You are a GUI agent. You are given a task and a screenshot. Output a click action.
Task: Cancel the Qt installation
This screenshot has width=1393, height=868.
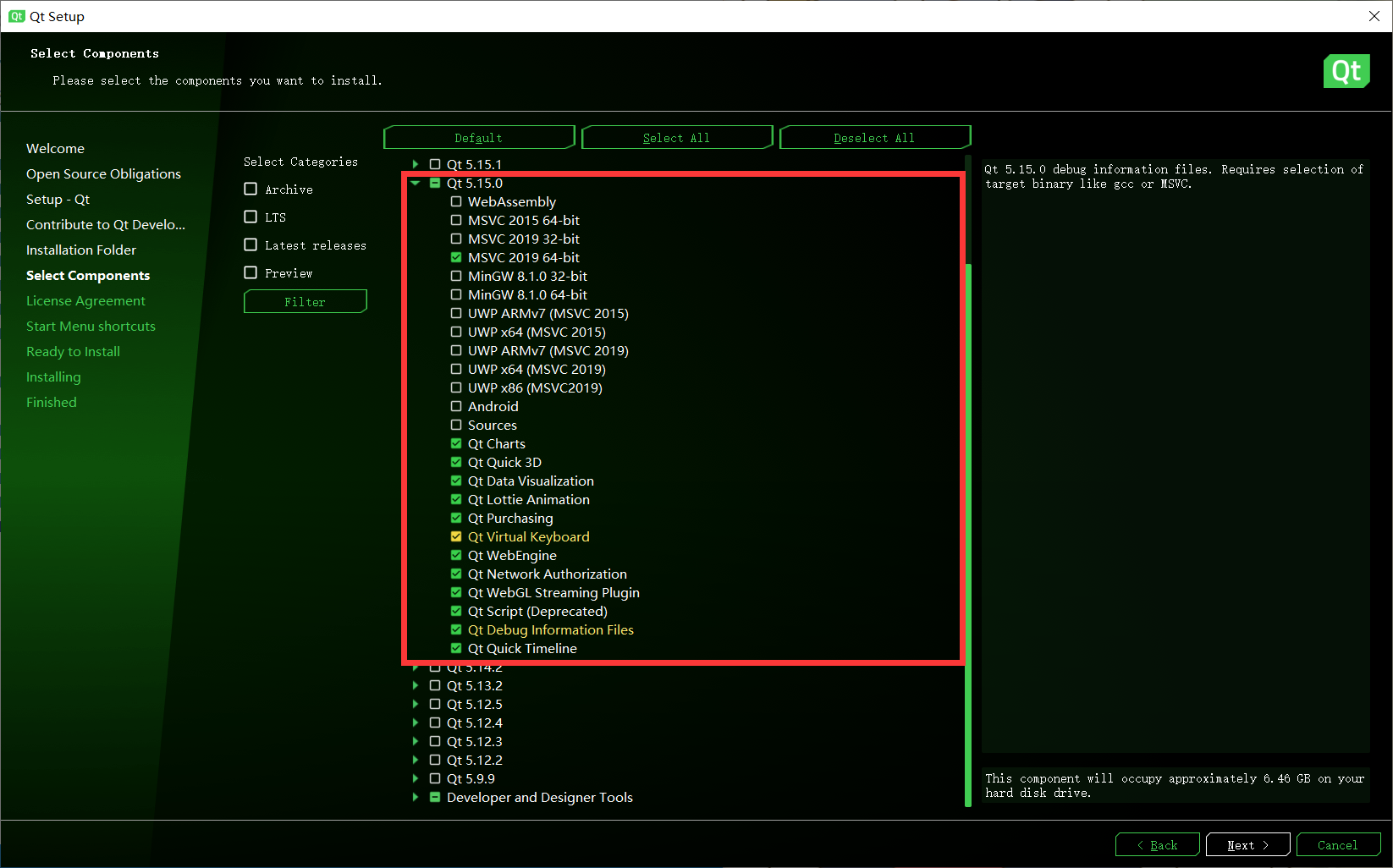pos(1338,844)
